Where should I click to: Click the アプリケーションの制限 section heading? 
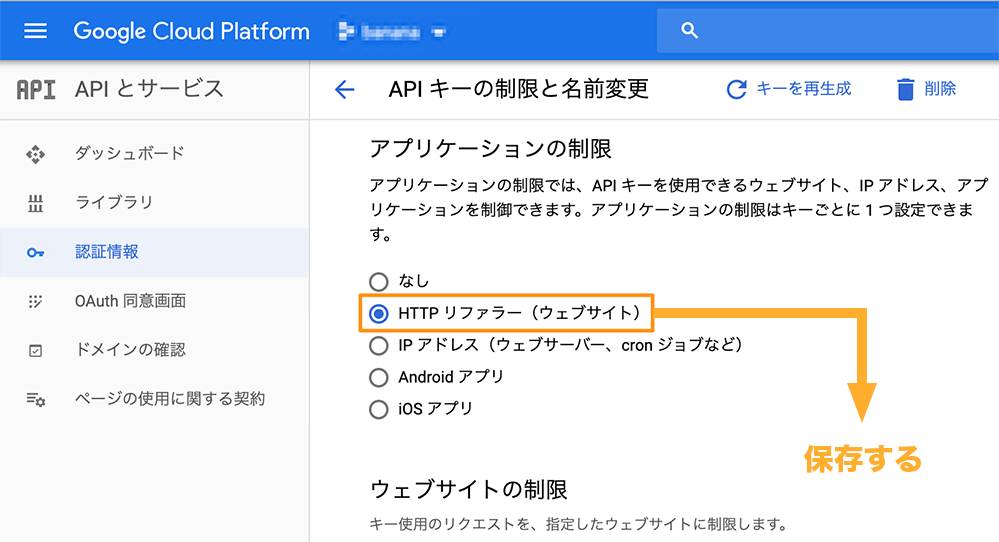coord(491,149)
